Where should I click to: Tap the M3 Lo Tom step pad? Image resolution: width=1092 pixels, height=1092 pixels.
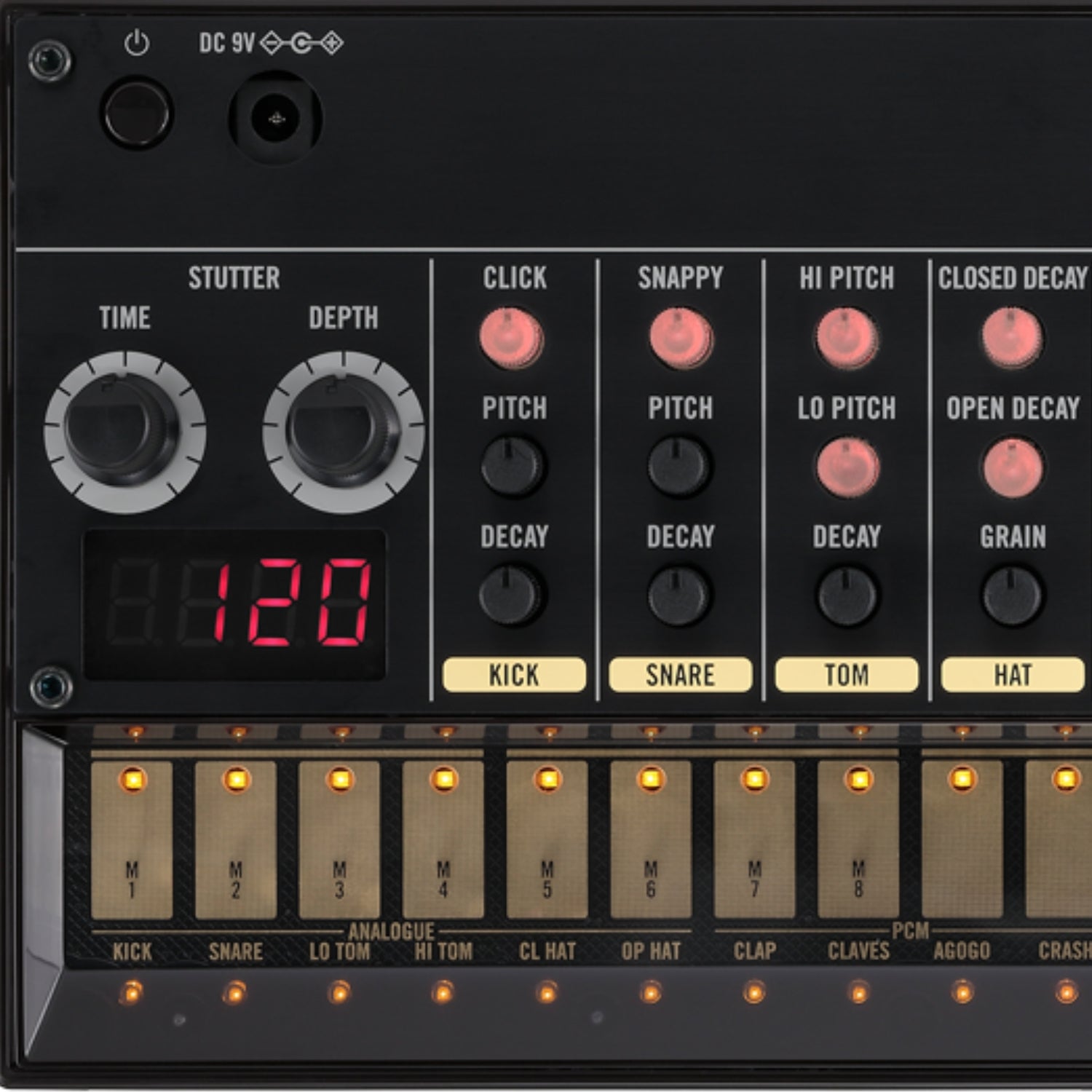(339, 839)
